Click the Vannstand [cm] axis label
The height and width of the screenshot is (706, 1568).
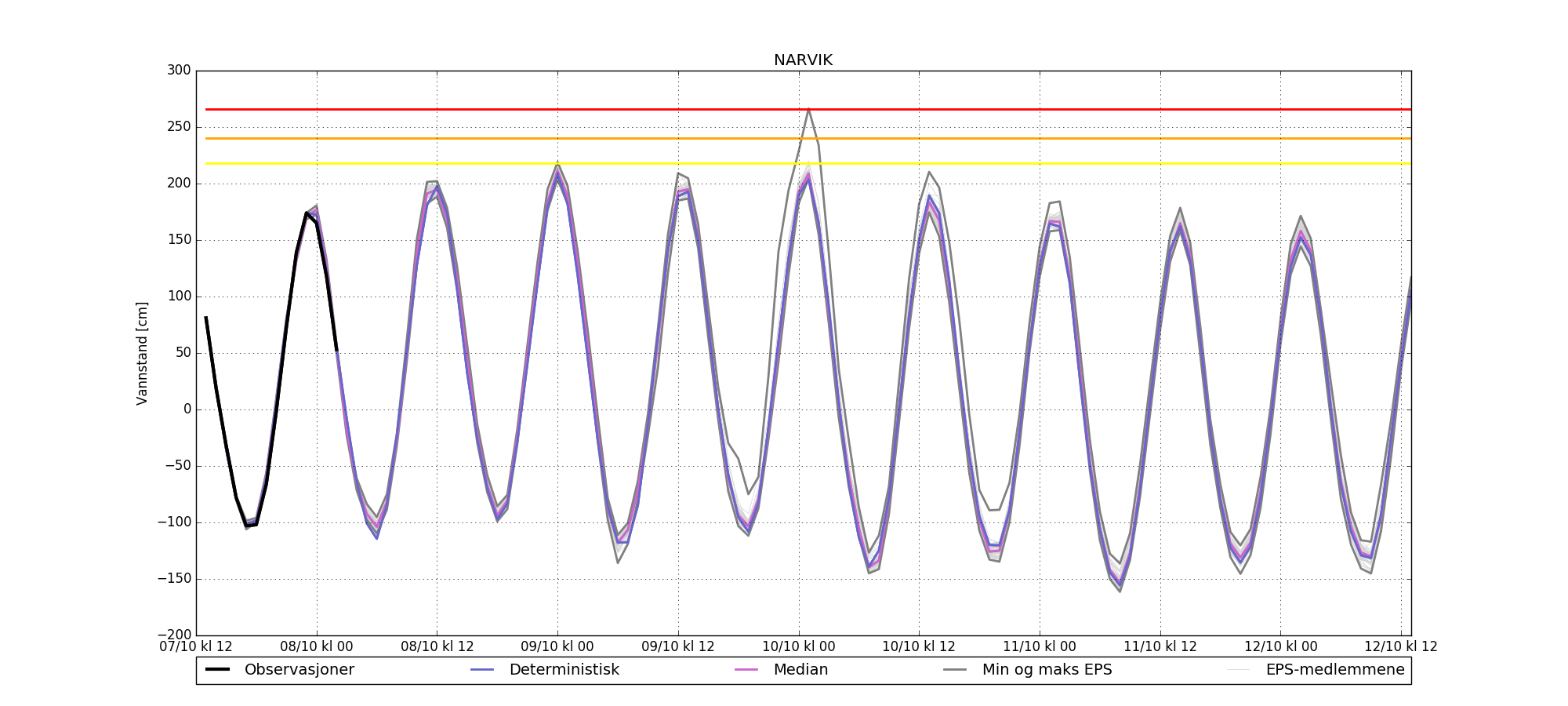tap(142, 353)
